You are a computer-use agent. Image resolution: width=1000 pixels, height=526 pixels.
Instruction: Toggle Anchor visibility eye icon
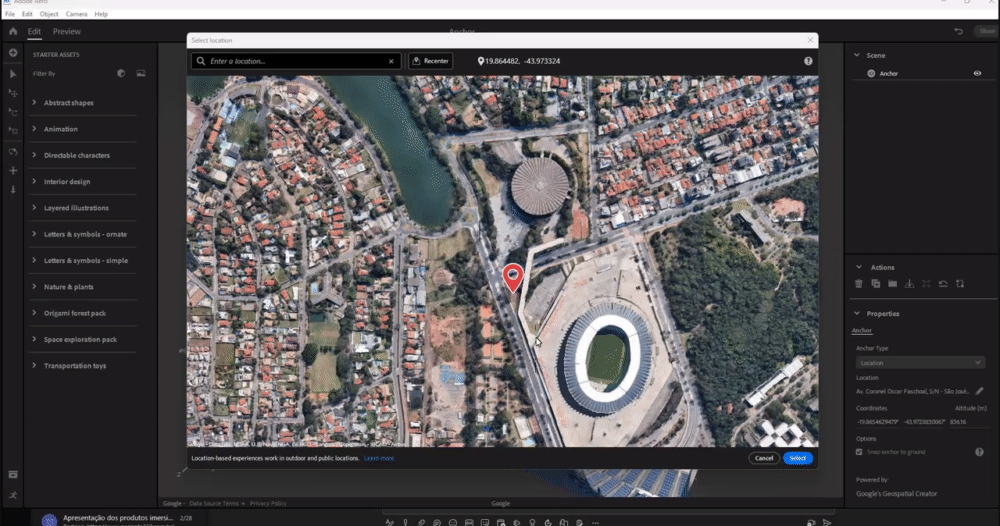[x=977, y=73]
